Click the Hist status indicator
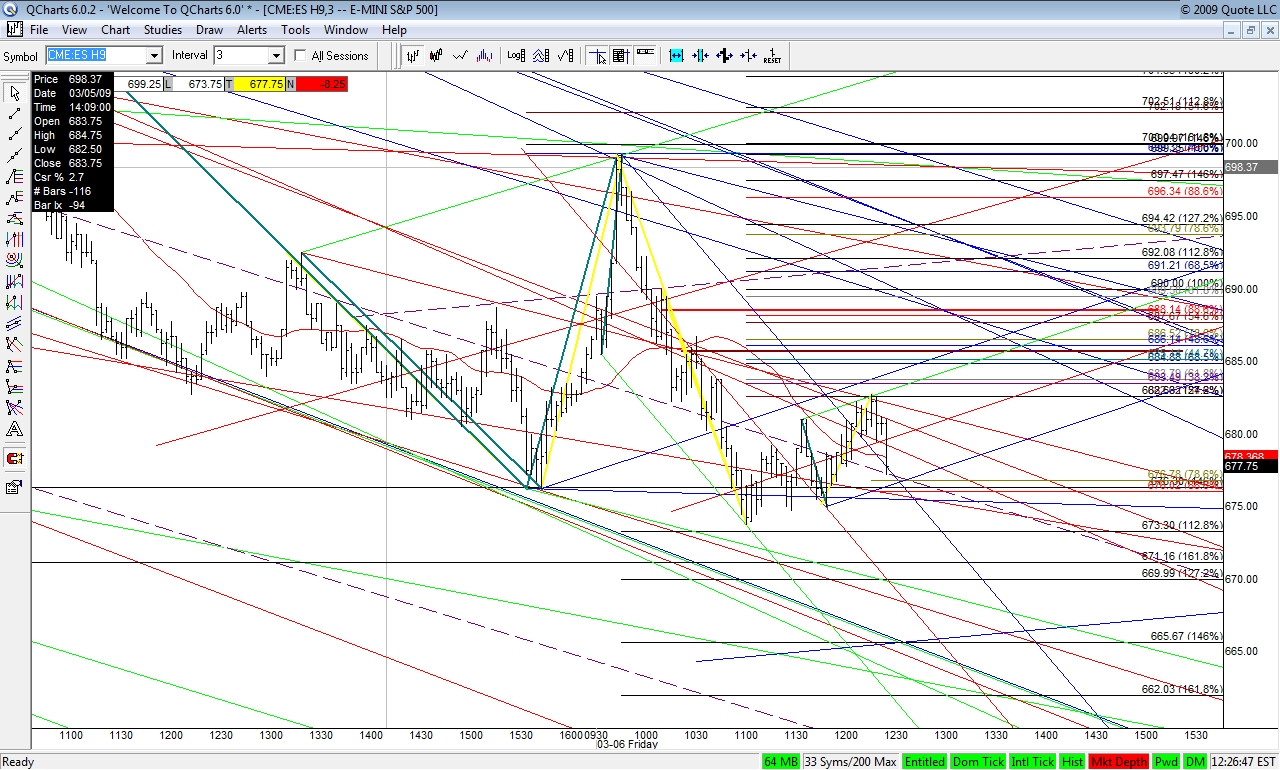Viewport: 1280px width, 770px height. coord(1072,762)
